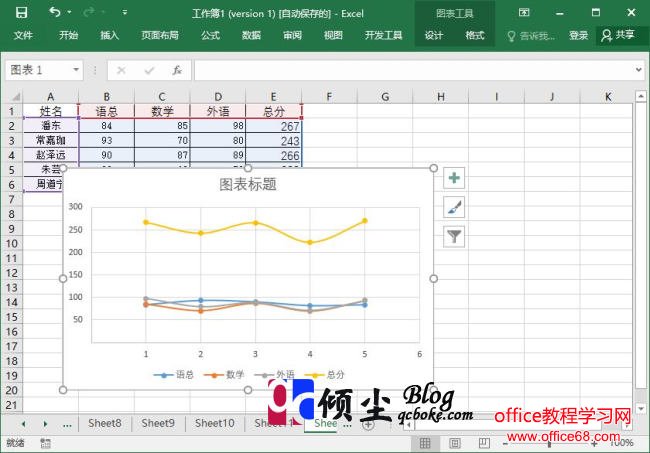The height and width of the screenshot is (453, 650).
Task: Click the 外语 header cell D1
Action: [218, 111]
